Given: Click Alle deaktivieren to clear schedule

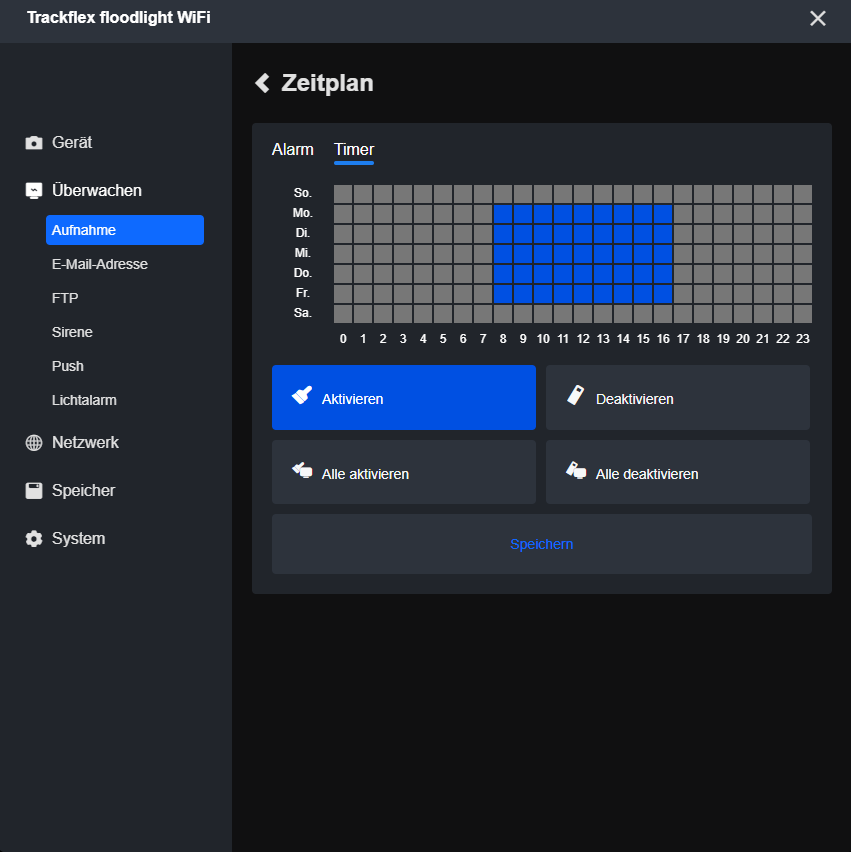Looking at the screenshot, I should pyautogui.click(x=678, y=472).
